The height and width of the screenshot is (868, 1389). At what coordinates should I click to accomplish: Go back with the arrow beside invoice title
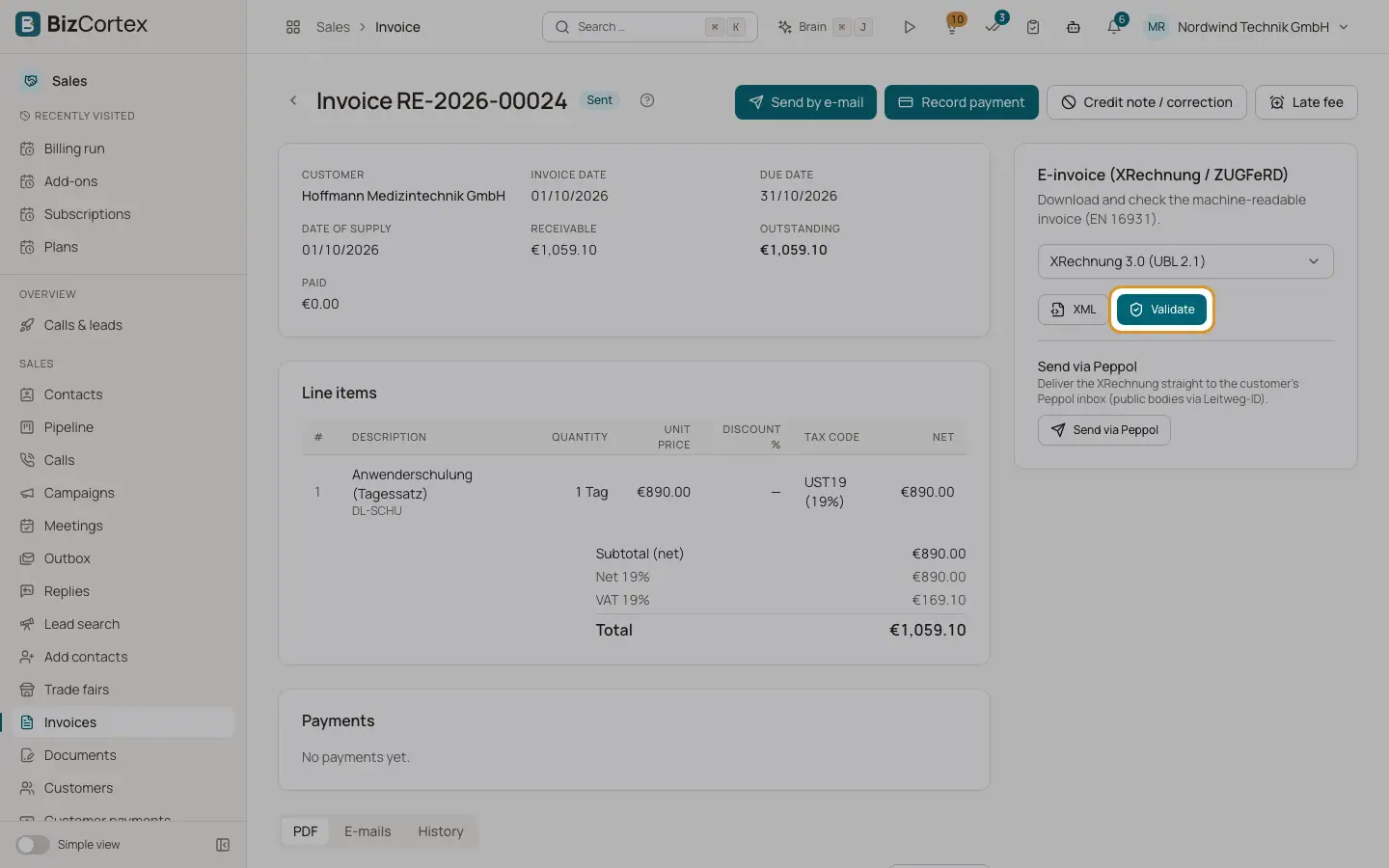tap(293, 100)
